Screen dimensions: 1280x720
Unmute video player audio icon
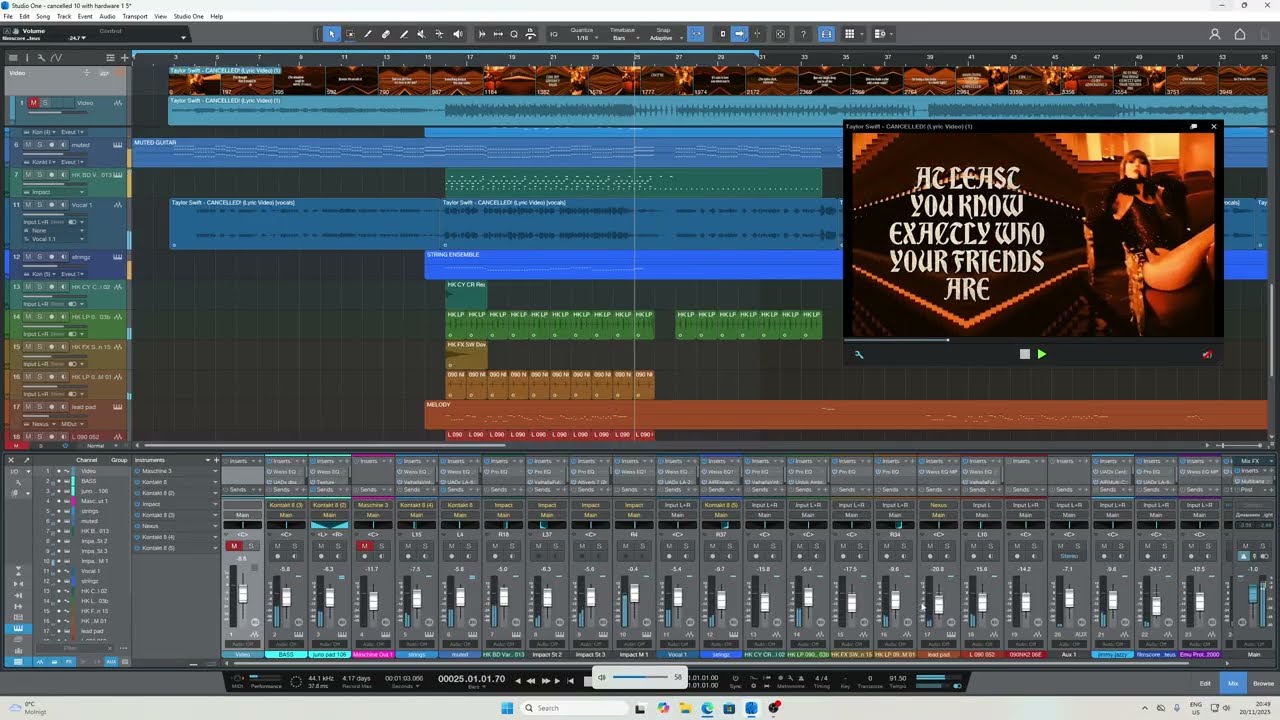[x=1207, y=354]
